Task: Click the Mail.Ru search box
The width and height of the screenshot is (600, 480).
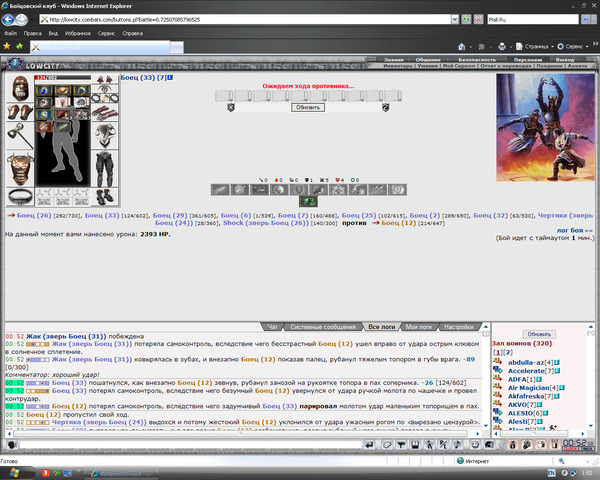Action: (533, 19)
